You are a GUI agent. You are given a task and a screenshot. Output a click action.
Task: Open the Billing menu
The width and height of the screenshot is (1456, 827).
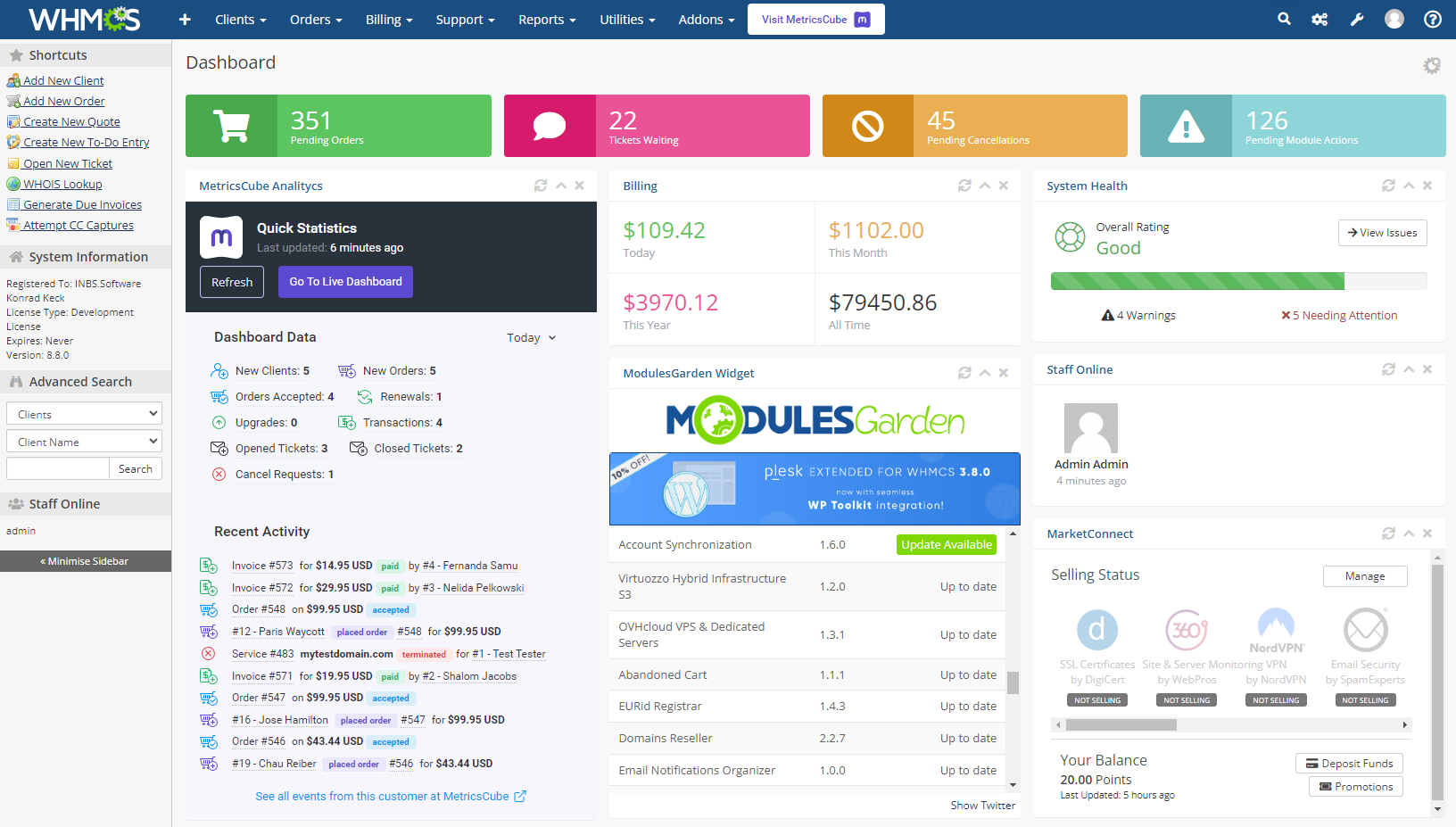[389, 20]
